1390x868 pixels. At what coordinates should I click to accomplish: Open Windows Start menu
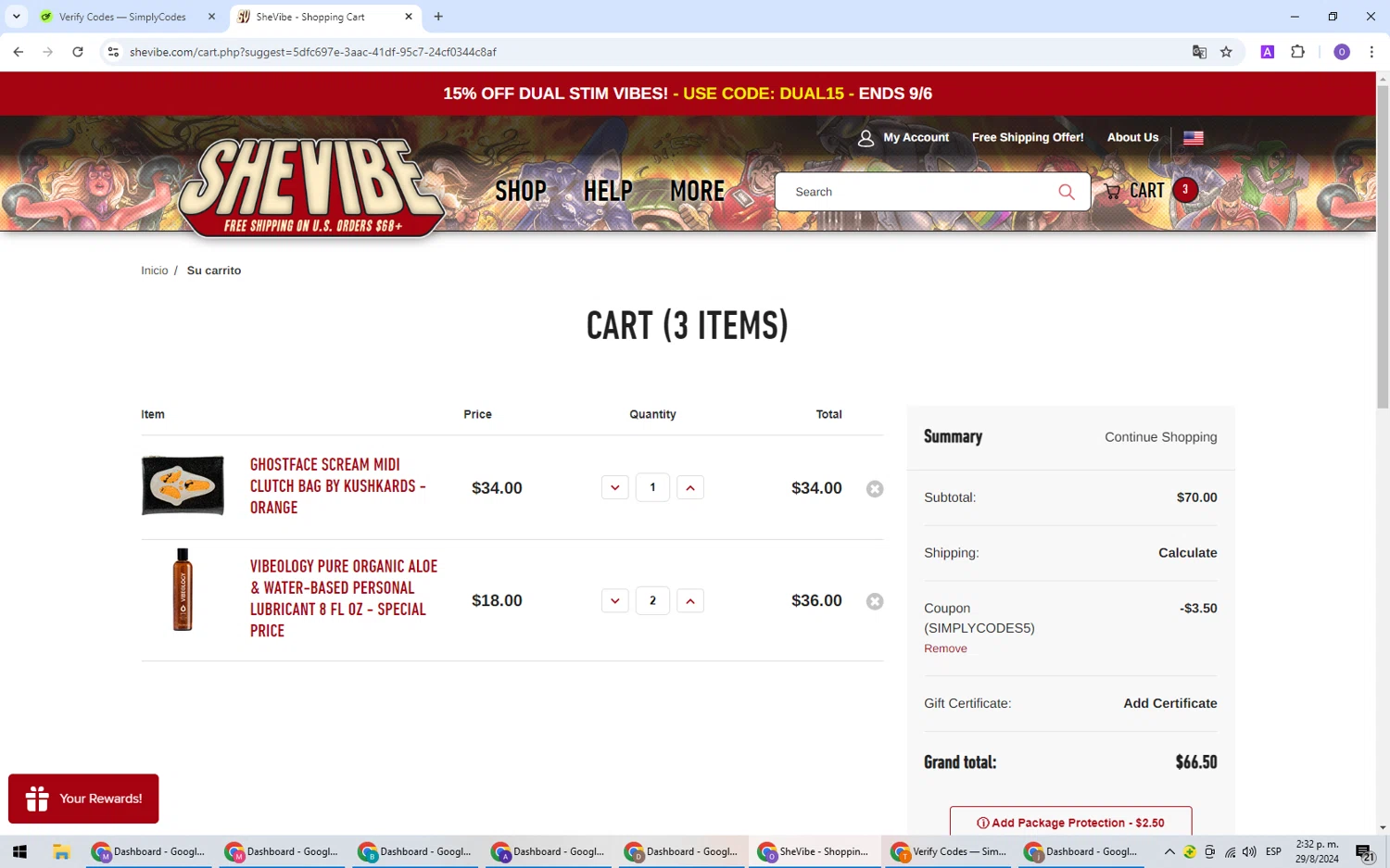click(19, 851)
